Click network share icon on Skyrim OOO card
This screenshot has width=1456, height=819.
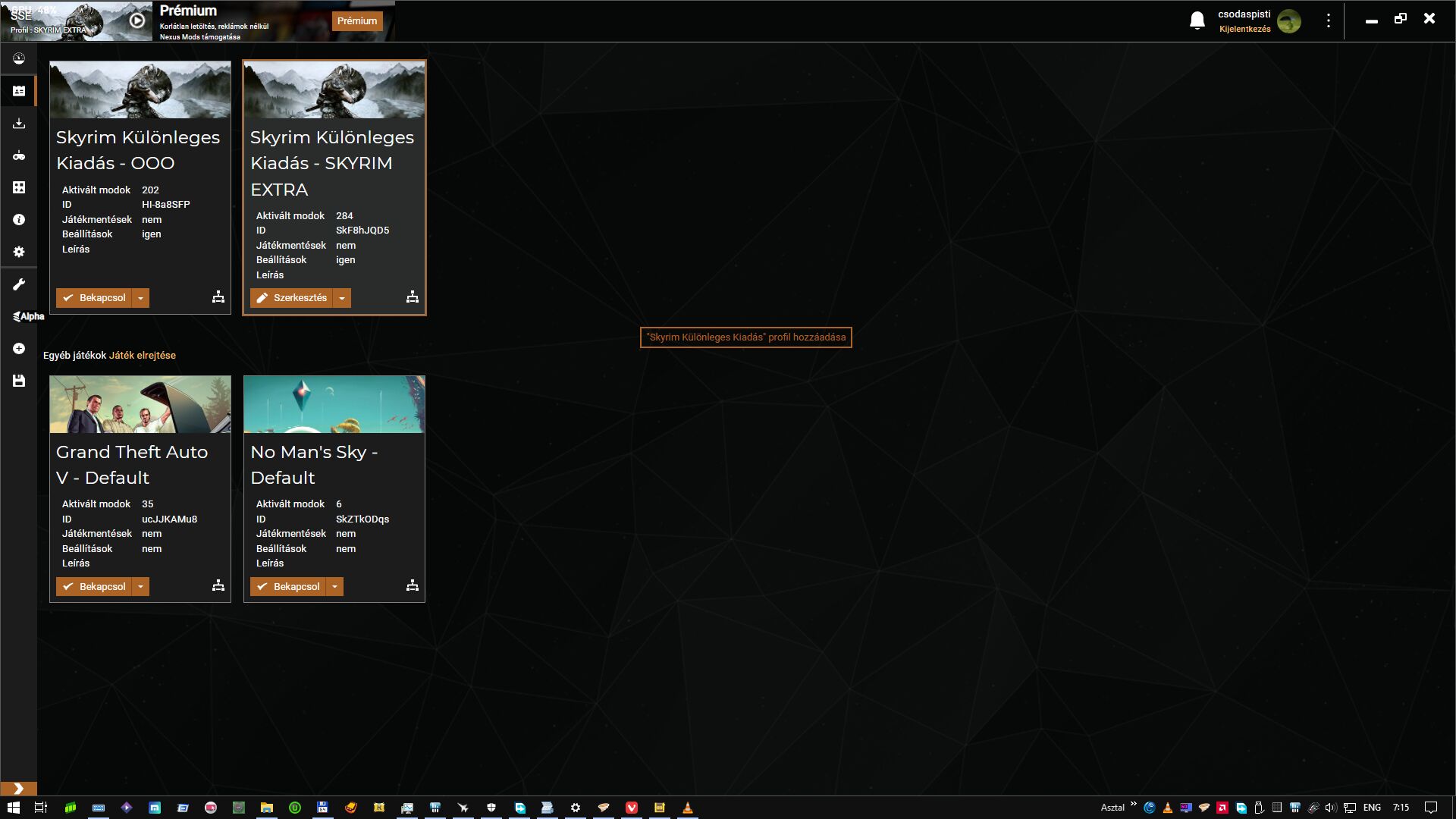218,297
